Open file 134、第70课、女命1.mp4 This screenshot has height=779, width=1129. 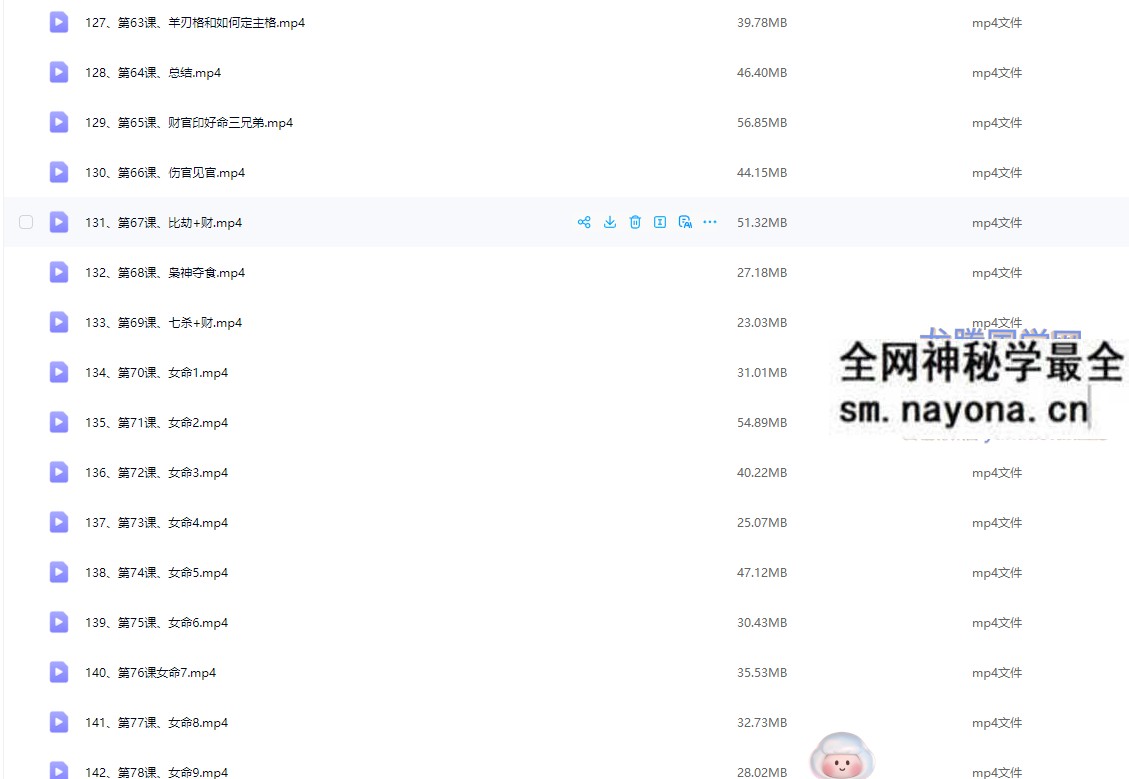pos(156,372)
